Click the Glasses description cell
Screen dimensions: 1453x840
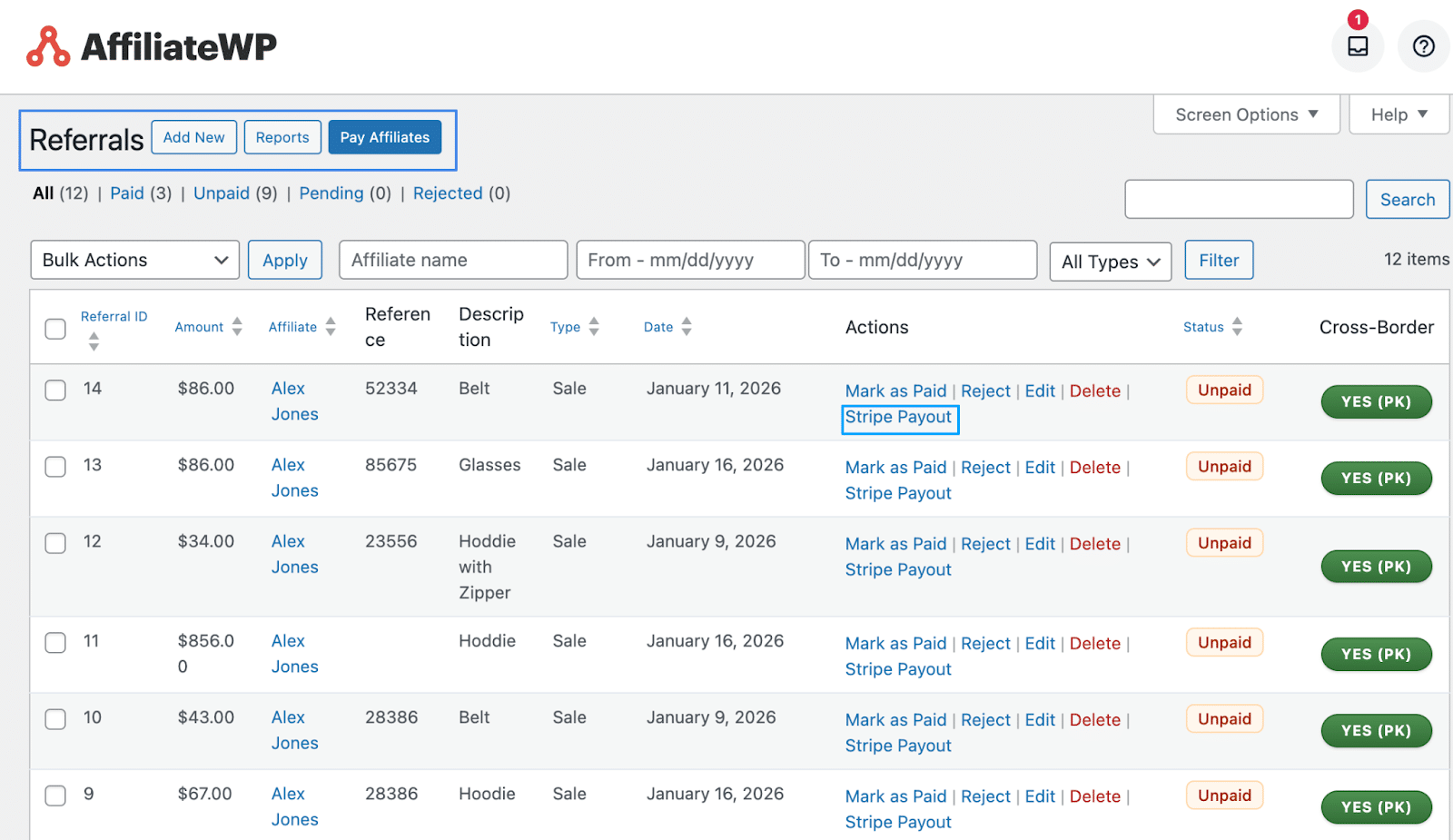click(489, 465)
